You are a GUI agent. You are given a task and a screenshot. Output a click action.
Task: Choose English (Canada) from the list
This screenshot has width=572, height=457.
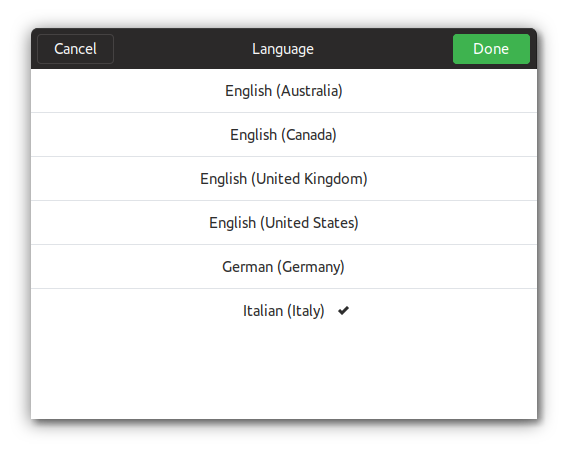(x=284, y=135)
